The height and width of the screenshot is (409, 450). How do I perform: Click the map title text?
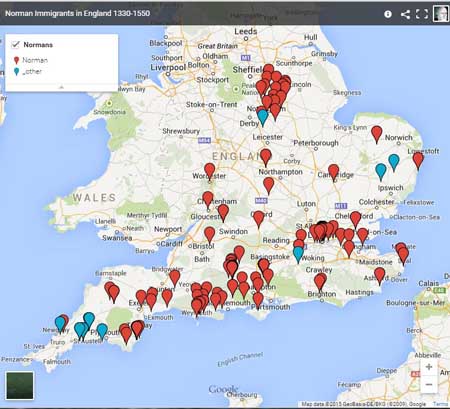(x=77, y=13)
